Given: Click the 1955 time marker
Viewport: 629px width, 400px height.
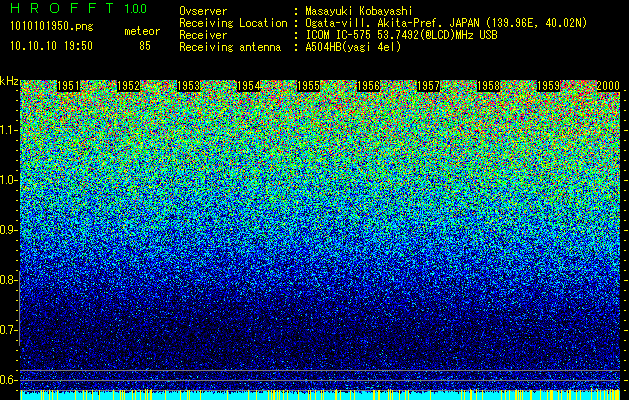Looking at the screenshot, I should 308,86.
